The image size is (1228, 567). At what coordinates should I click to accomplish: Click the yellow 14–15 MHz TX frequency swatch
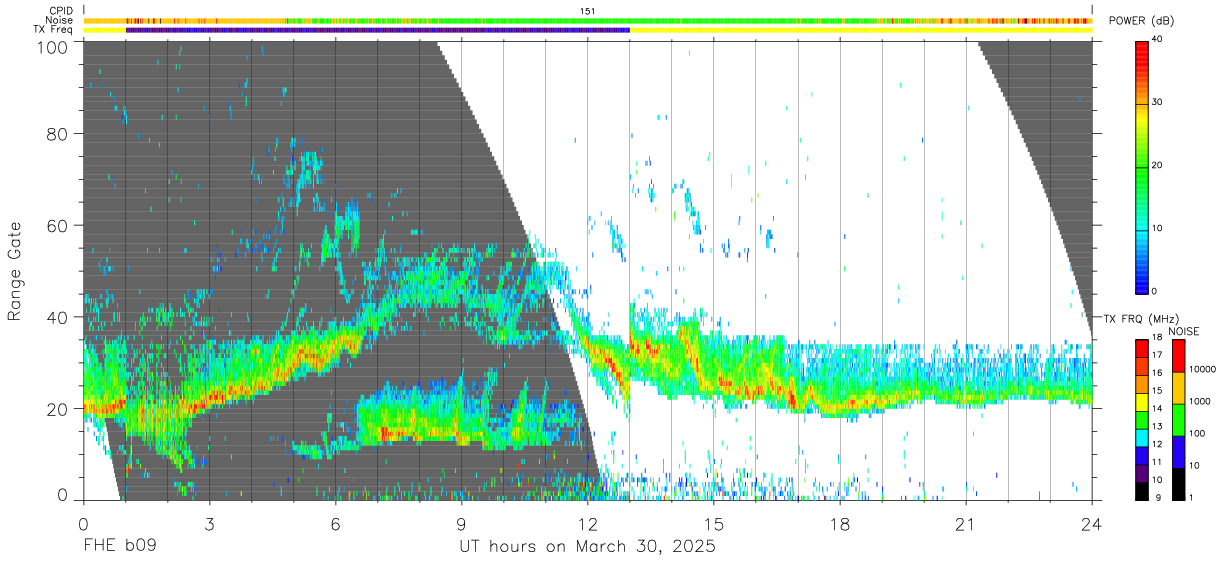pyautogui.click(x=1142, y=401)
